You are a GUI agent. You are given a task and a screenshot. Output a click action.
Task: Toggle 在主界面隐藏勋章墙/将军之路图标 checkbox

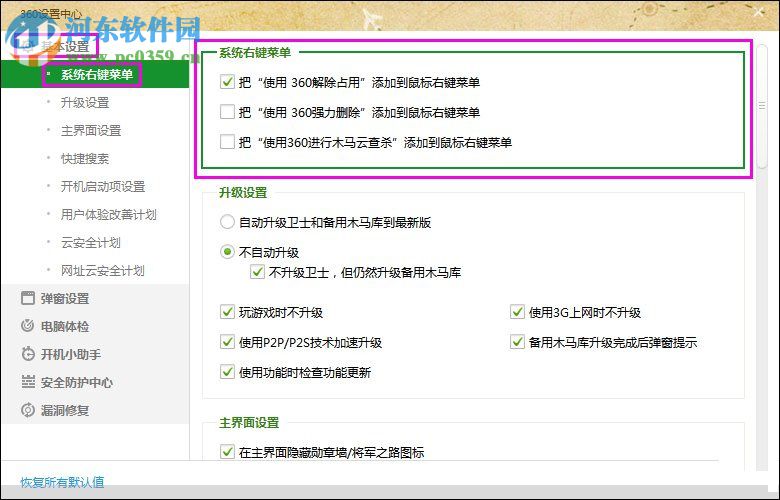[x=227, y=452]
